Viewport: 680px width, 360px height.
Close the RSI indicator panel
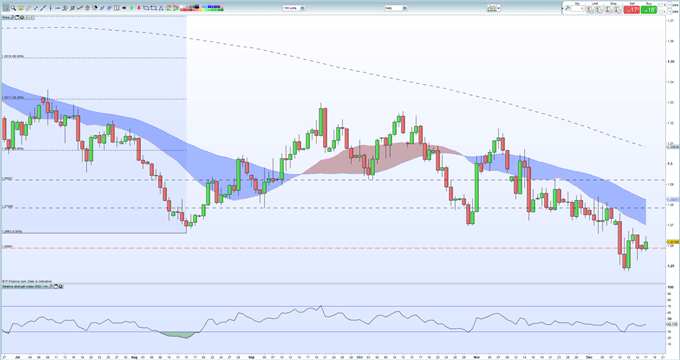coord(61,286)
